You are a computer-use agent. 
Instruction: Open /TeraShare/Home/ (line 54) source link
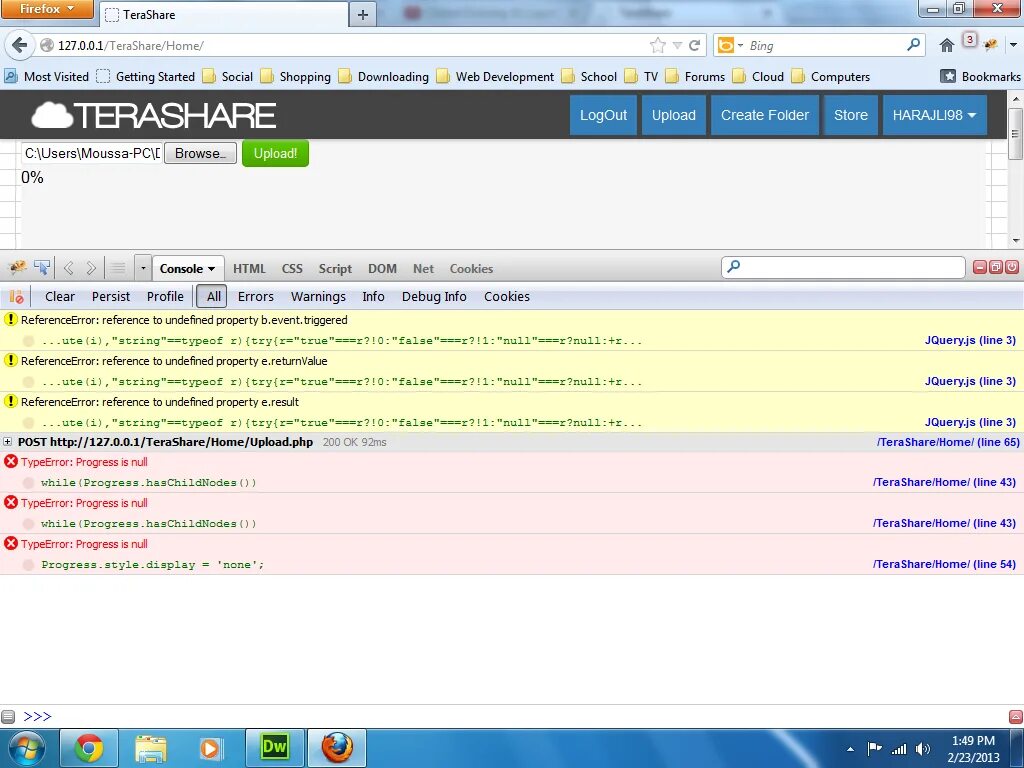coord(944,564)
